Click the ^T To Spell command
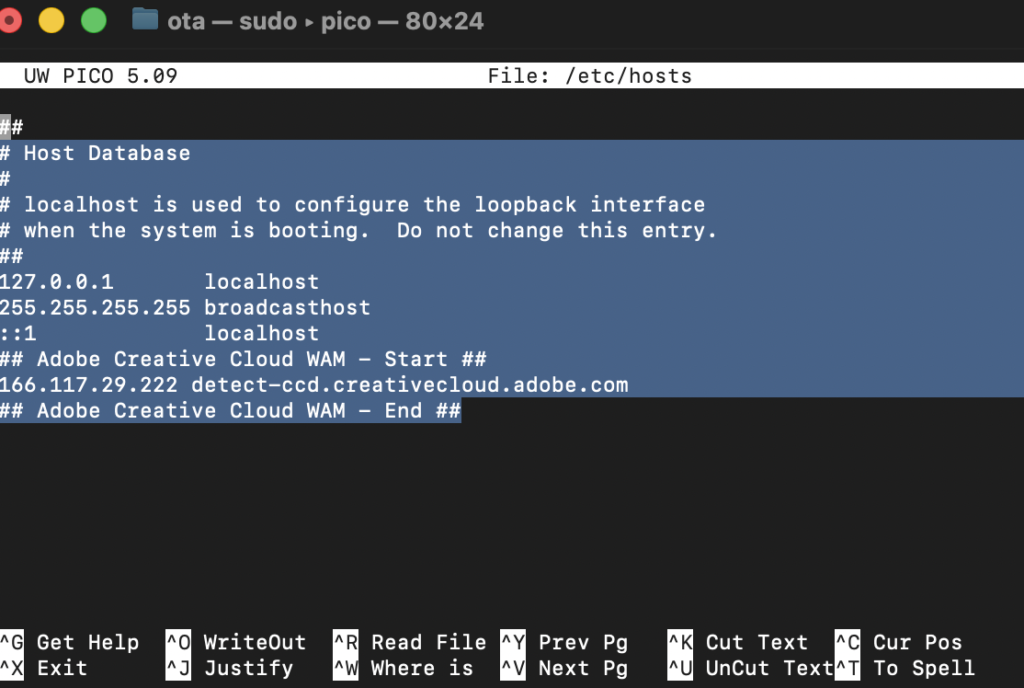This screenshot has height=688, width=1024. (x=905, y=668)
